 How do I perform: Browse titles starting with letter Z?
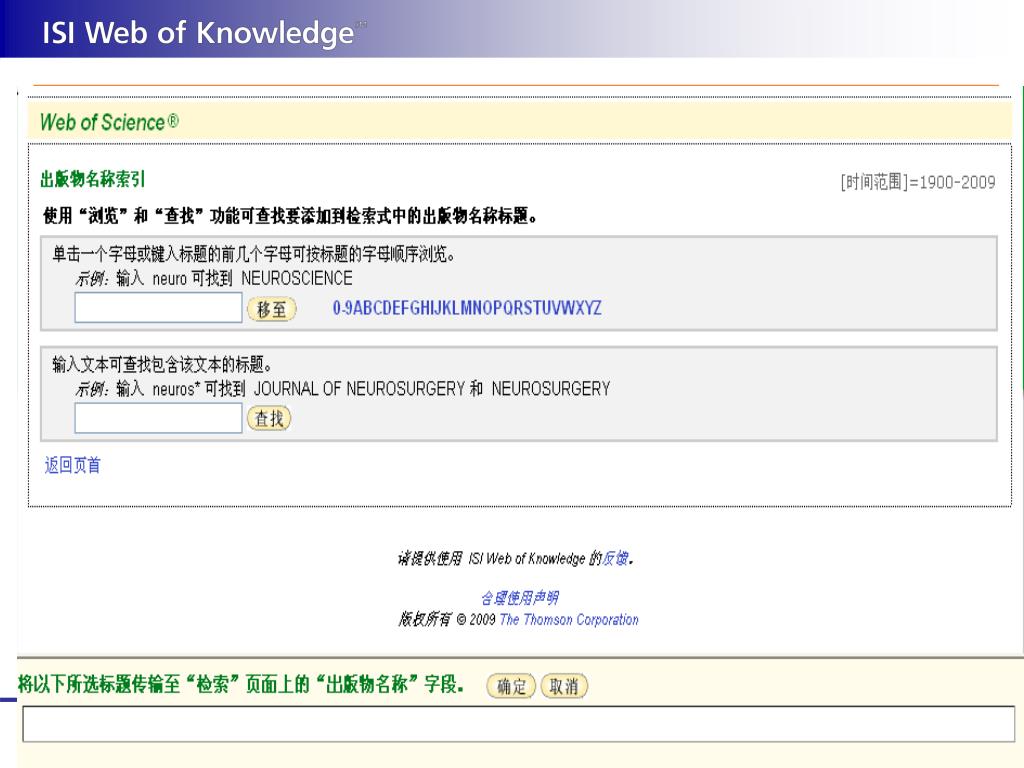[x=598, y=308]
